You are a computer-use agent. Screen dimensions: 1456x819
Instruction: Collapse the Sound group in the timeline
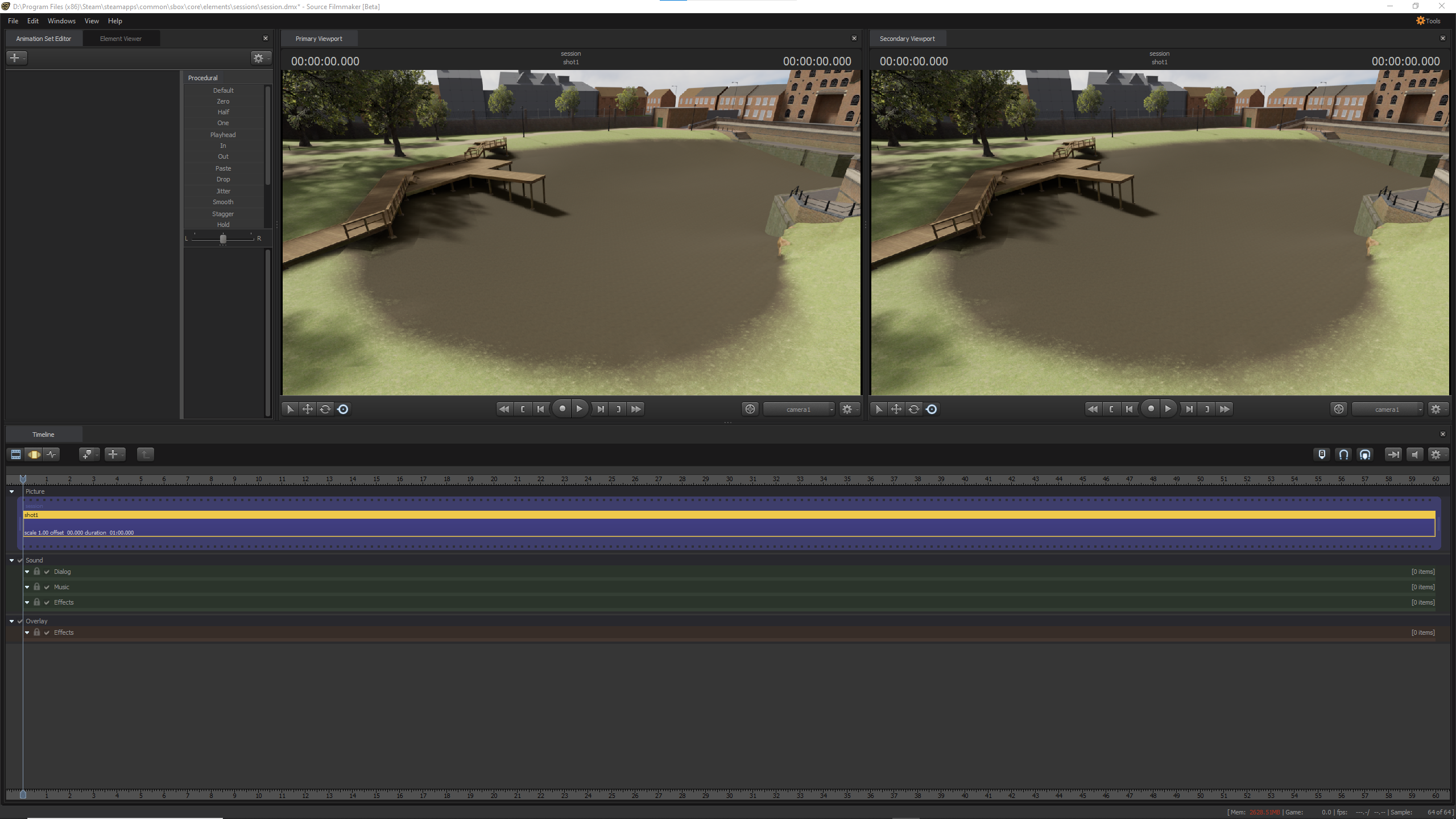click(x=11, y=560)
